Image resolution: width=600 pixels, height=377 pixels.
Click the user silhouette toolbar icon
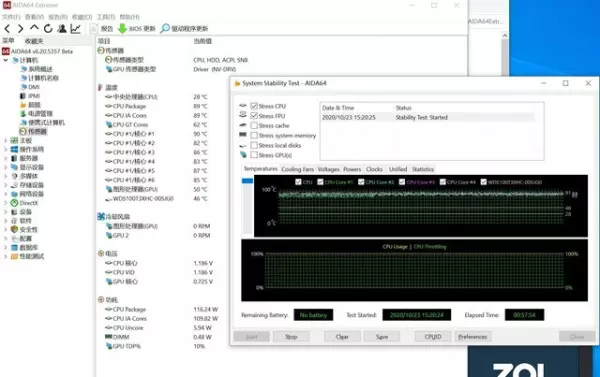pyautogui.click(x=62, y=29)
